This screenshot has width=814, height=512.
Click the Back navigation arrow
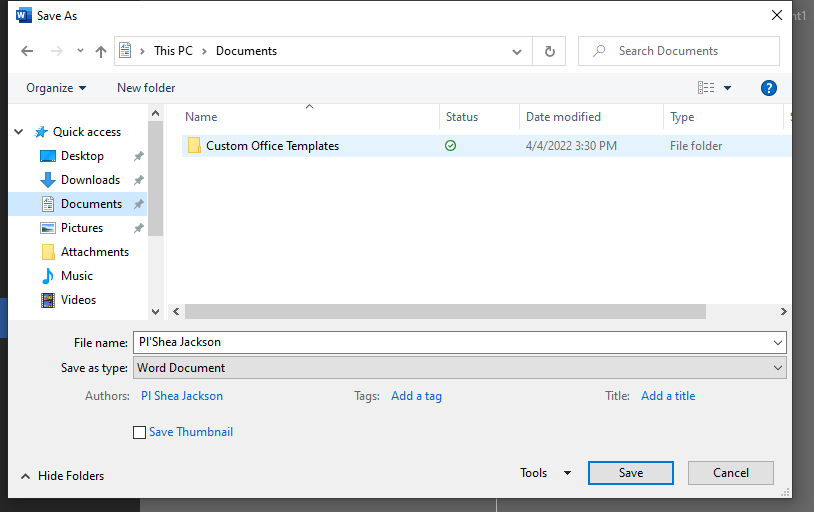tap(27, 51)
